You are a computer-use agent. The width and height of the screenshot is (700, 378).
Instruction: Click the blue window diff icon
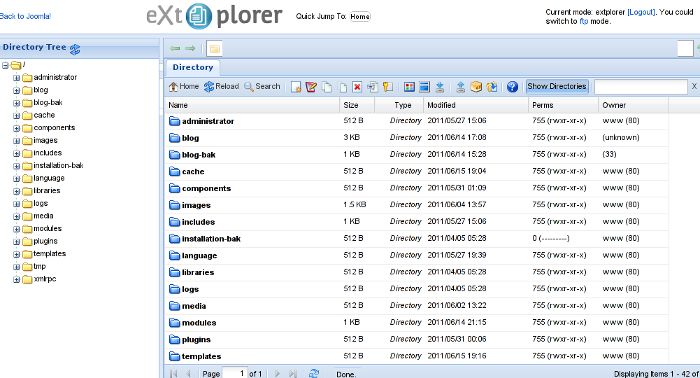click(424, 87)
